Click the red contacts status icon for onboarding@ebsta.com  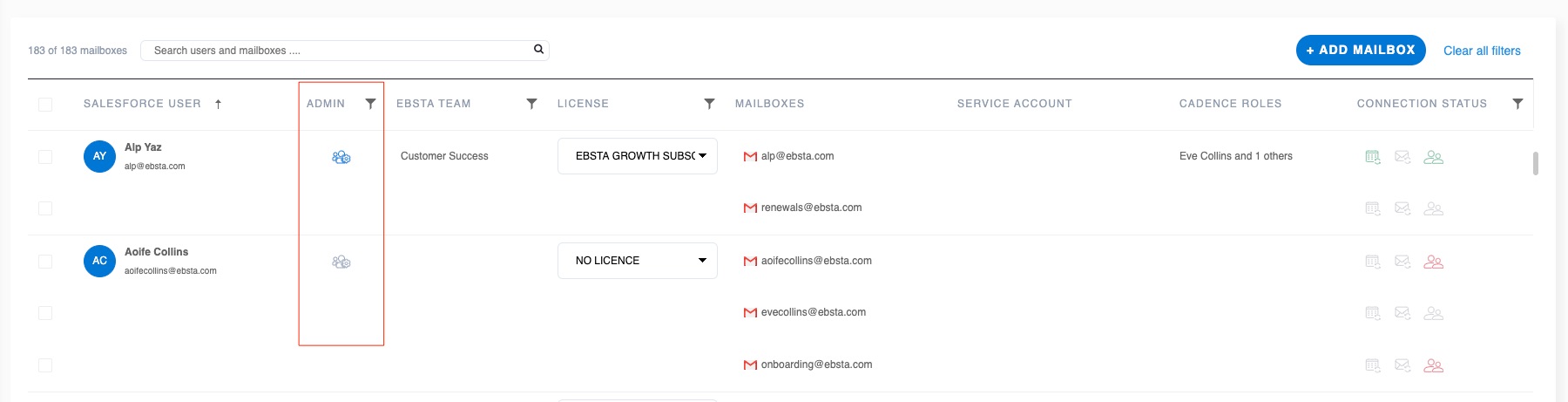point(1433,365)
